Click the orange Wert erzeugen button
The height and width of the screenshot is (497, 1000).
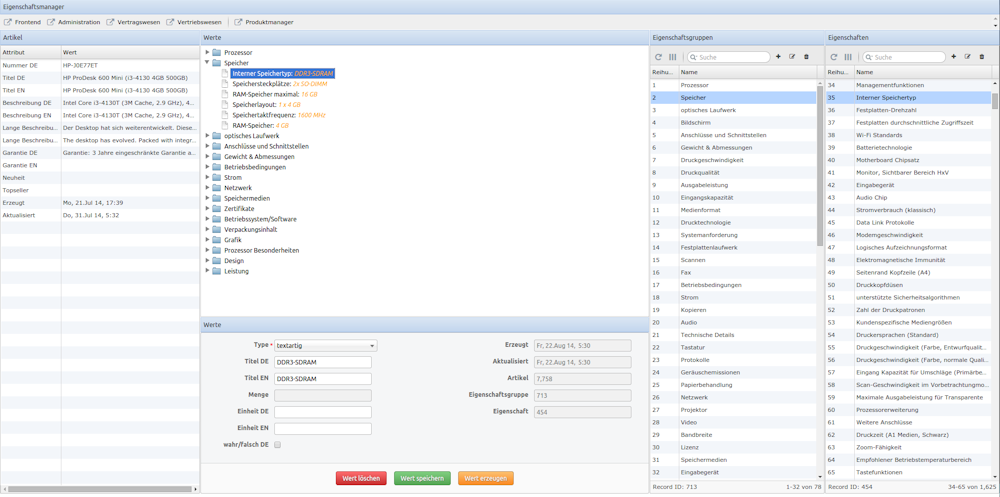point(485,478)
